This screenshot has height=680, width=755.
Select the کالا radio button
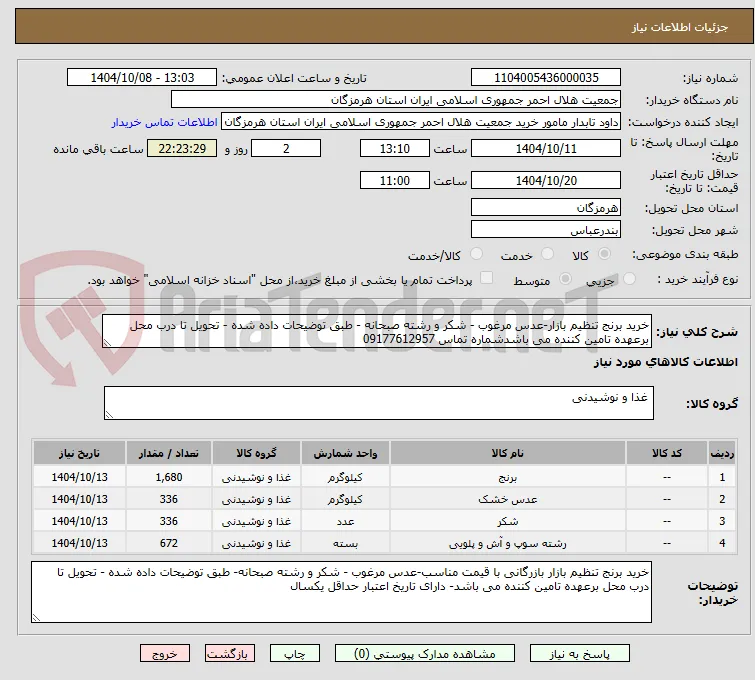click(x=604, y=253)
